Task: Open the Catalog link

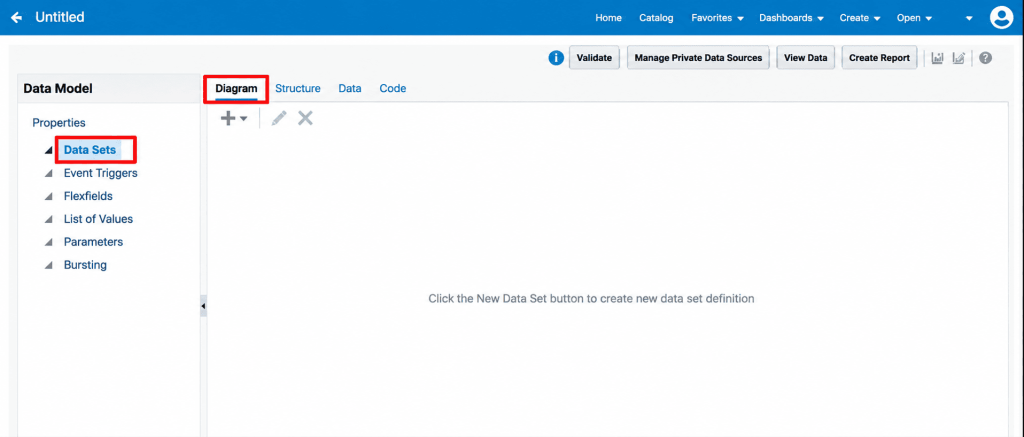Action: pos(656,18)
